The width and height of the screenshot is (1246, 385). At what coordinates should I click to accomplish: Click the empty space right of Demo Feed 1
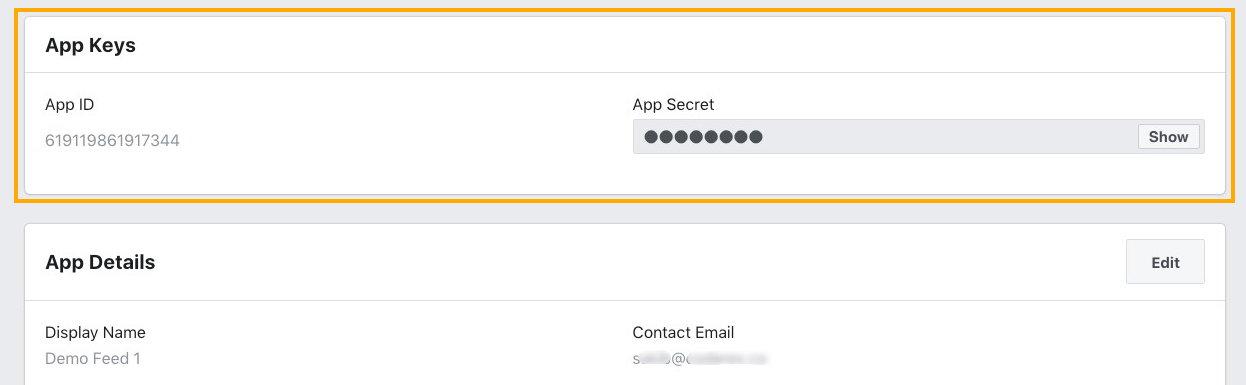(380, 358)
